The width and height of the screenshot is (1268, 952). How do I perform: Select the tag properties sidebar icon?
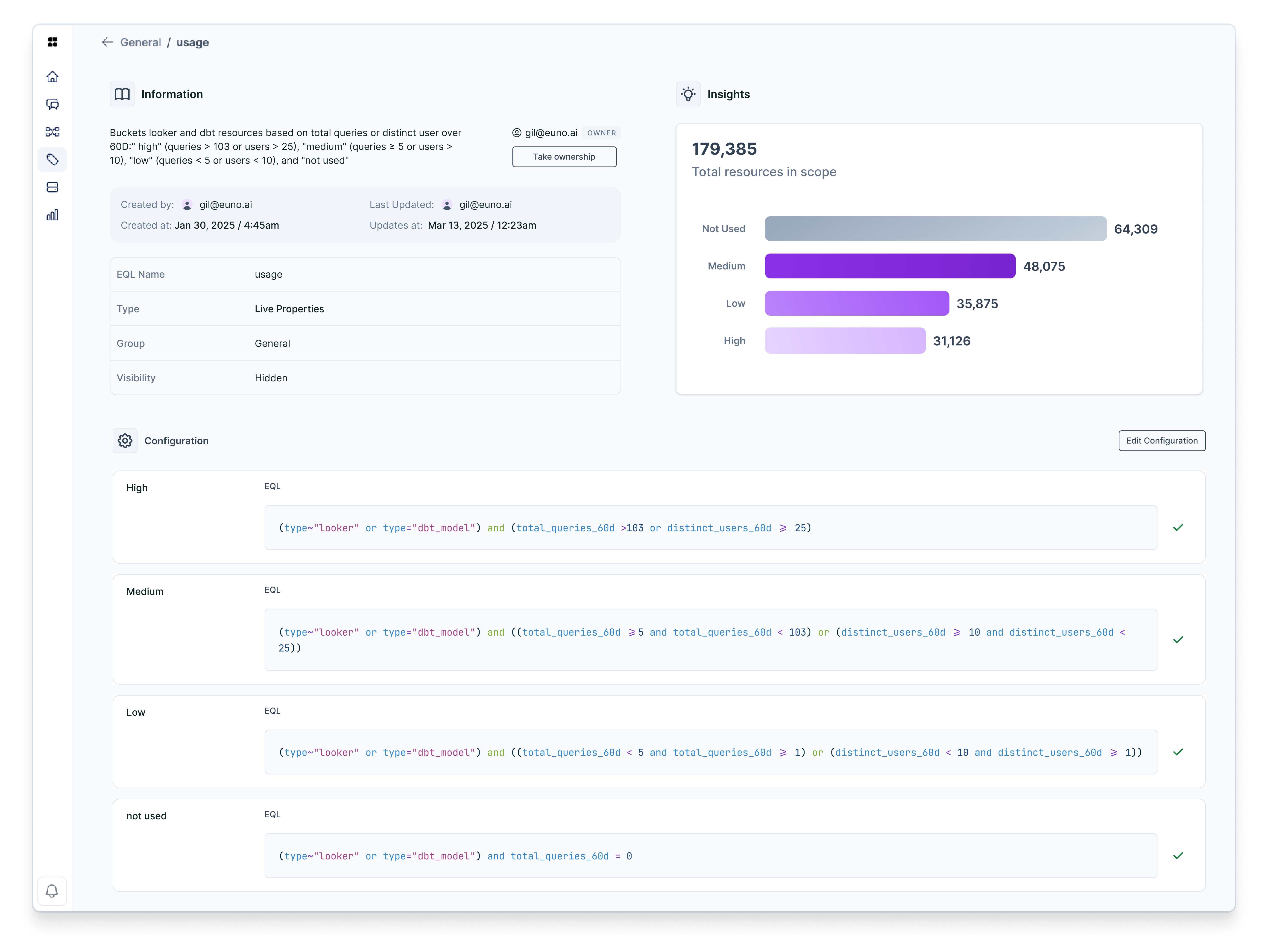click(52, 160)
